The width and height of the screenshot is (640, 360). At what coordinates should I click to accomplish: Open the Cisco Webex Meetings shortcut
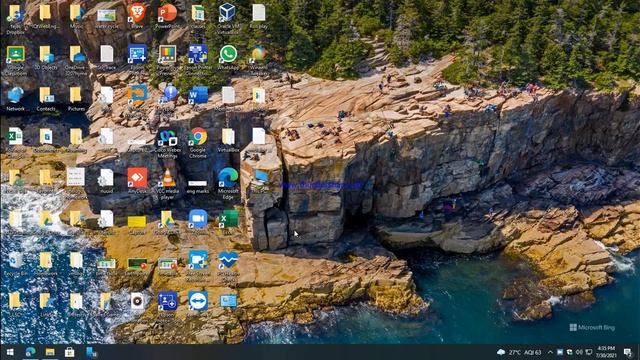tap(167, 143)
